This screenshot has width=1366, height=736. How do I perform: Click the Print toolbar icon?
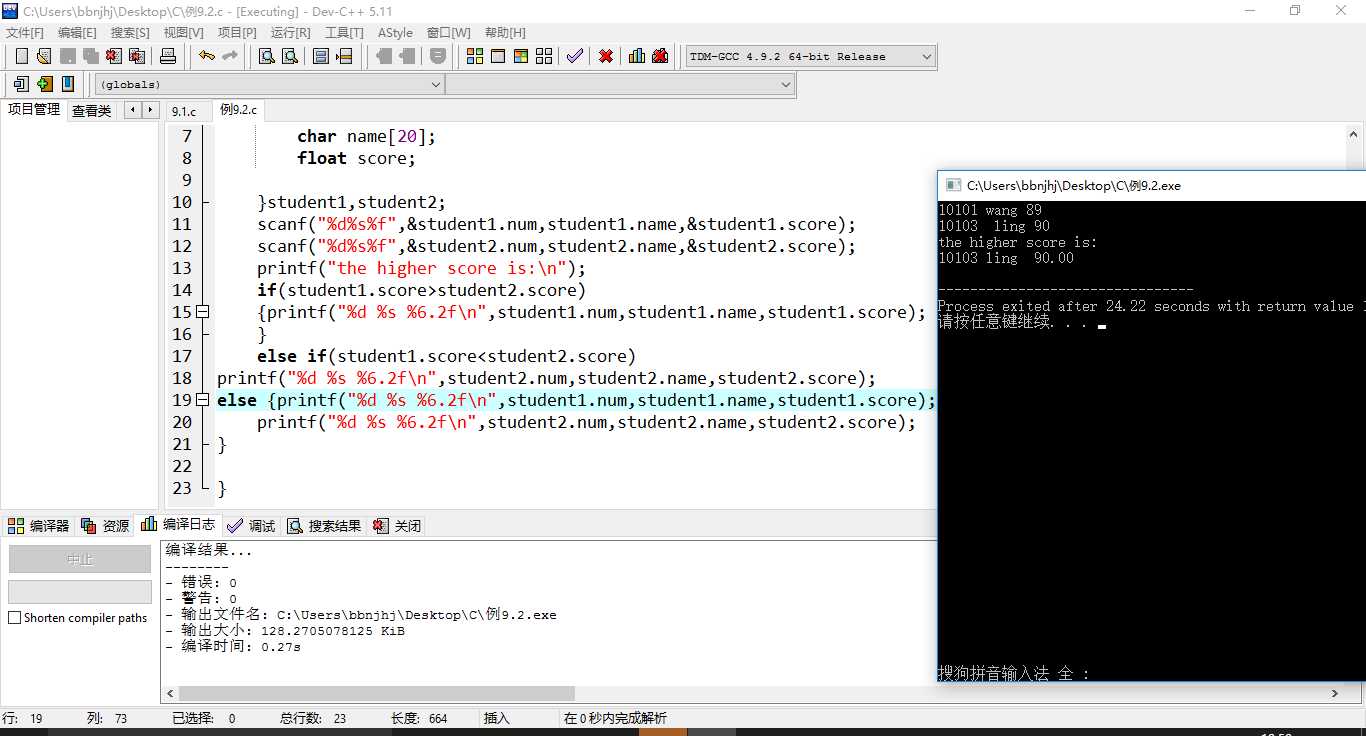(x=168, y=56)
